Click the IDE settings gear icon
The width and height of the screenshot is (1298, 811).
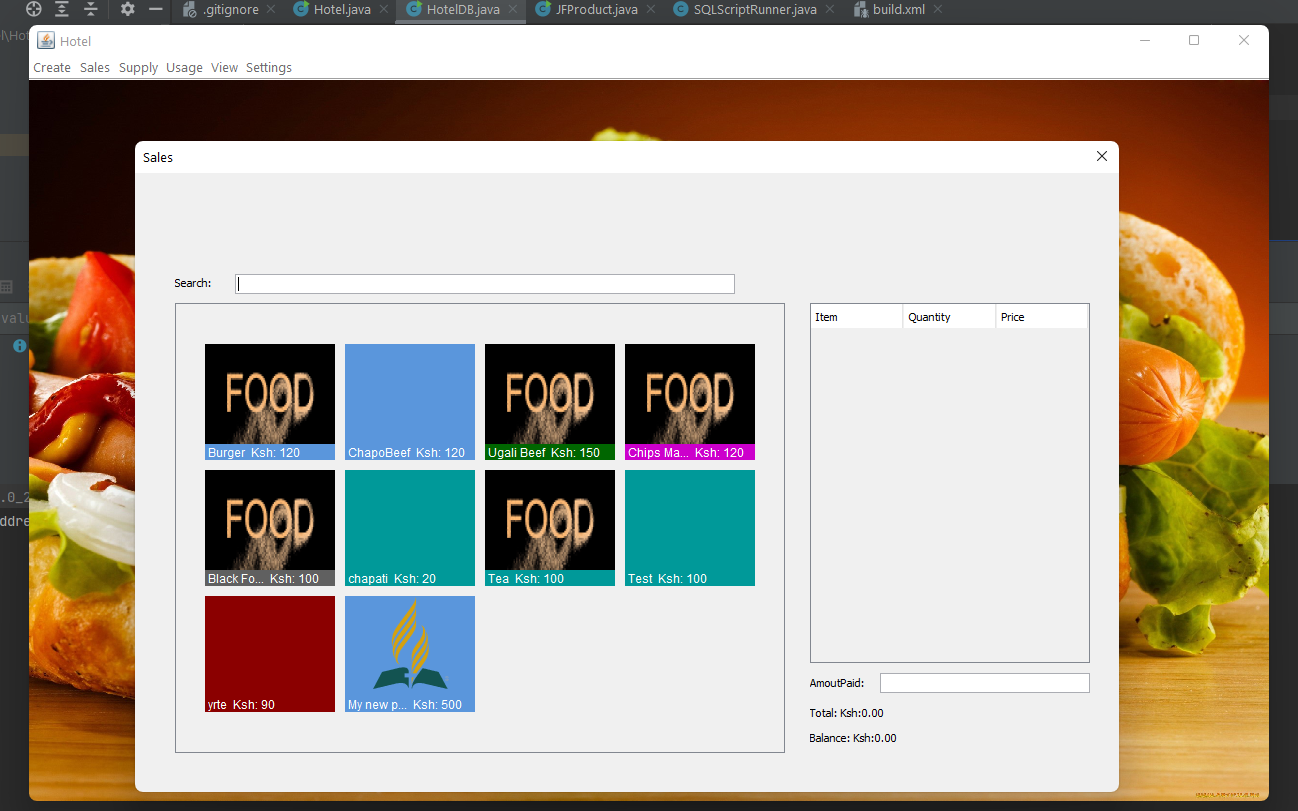coord(127,9)
